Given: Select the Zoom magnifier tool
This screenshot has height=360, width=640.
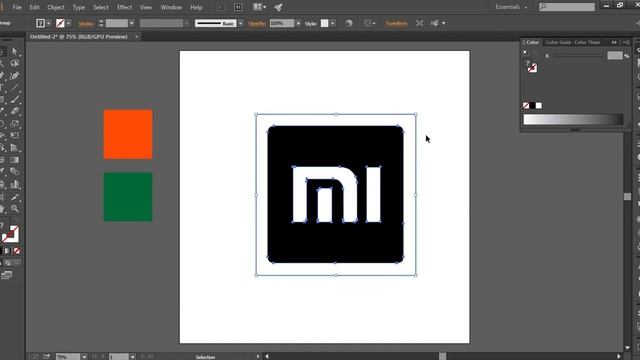Looking at the screenshot, I should tap(15, 209).
